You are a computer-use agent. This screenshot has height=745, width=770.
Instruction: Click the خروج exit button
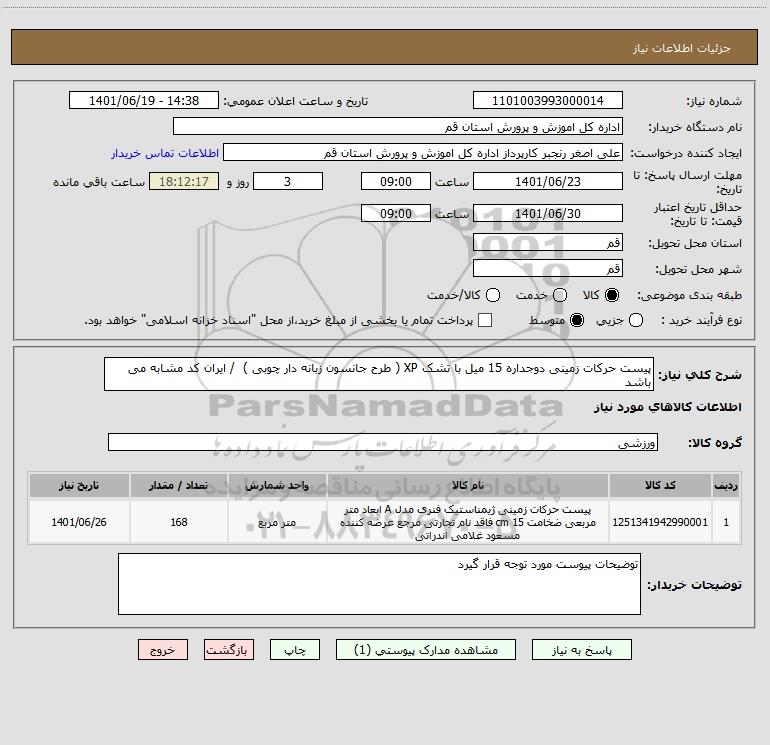click(x=163, y=650)
